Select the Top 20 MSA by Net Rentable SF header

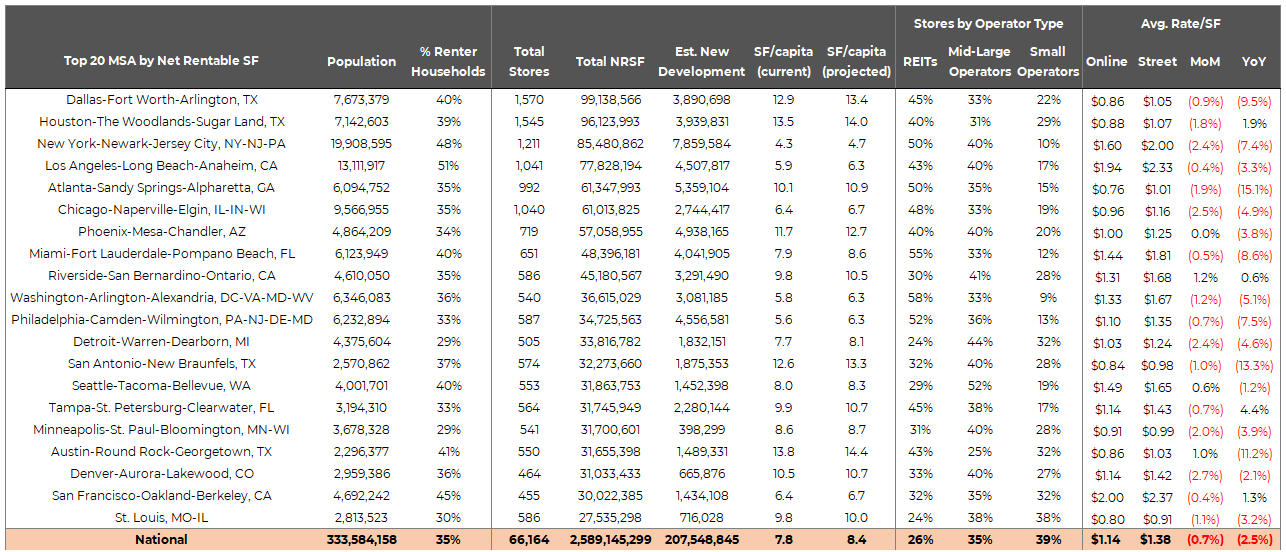pos(161,61)
